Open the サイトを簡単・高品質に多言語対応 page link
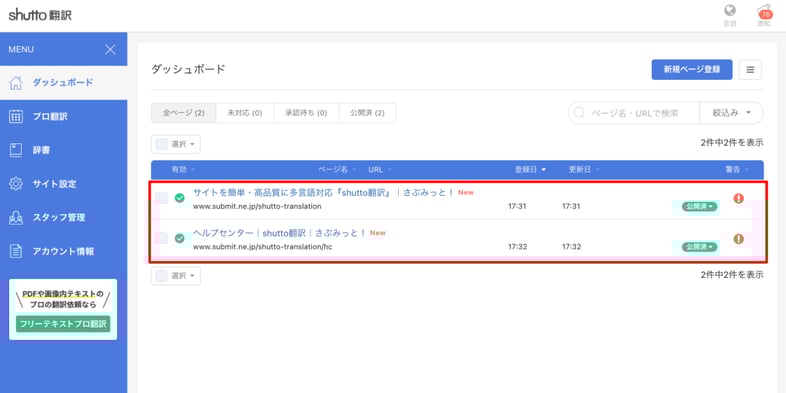The image size is (786, 393). click(323, 192)
